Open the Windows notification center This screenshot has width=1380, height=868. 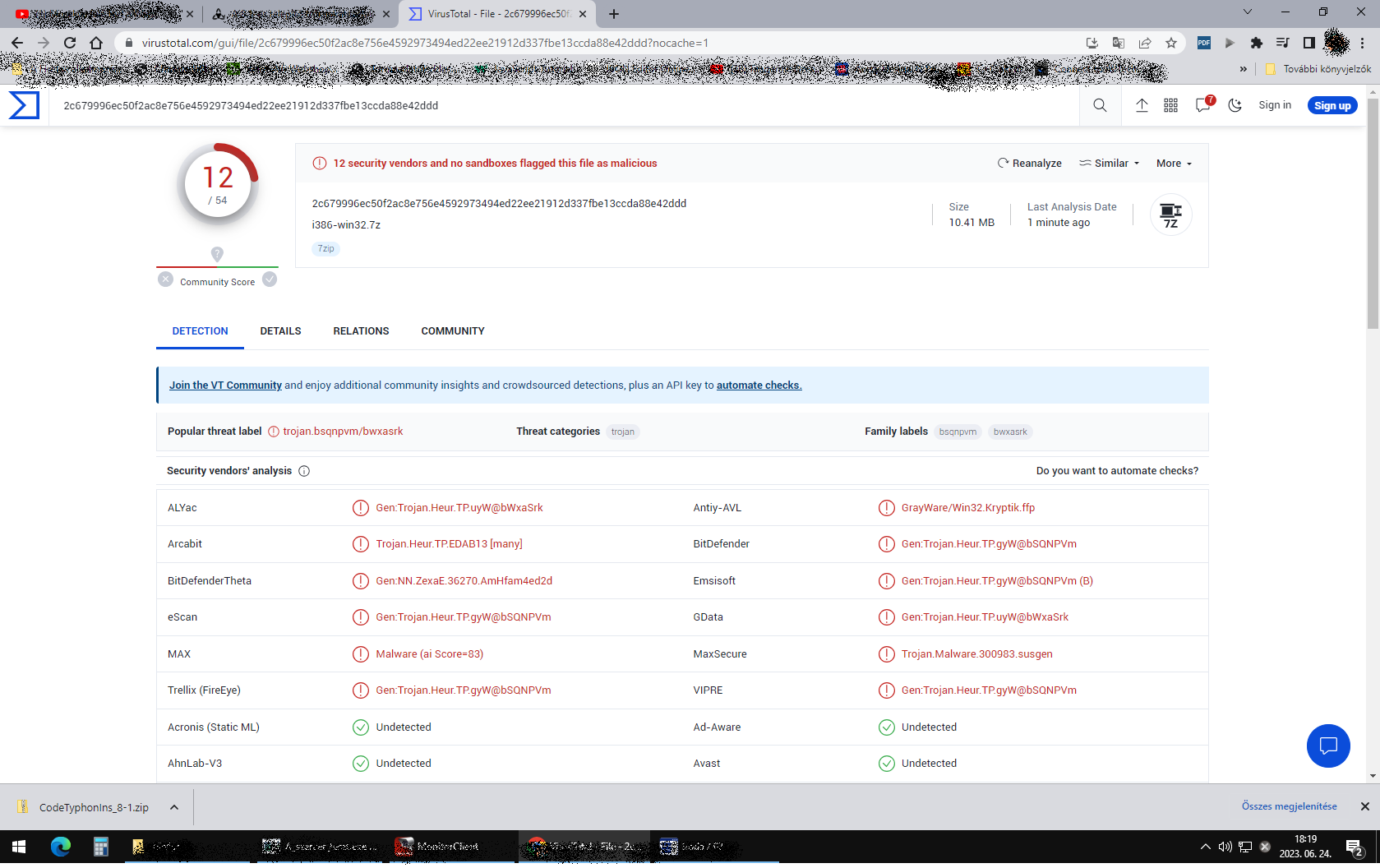pos(1355,847)
